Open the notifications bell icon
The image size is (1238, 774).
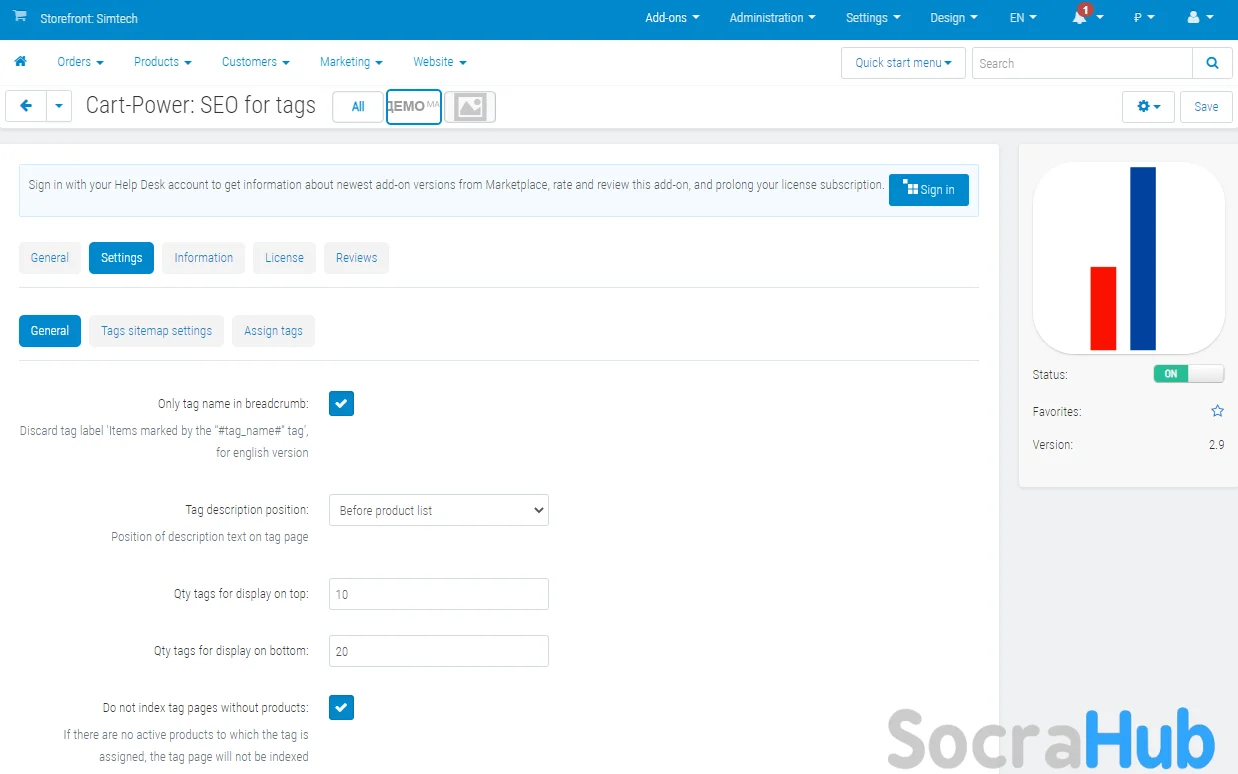click(1080, 18)
